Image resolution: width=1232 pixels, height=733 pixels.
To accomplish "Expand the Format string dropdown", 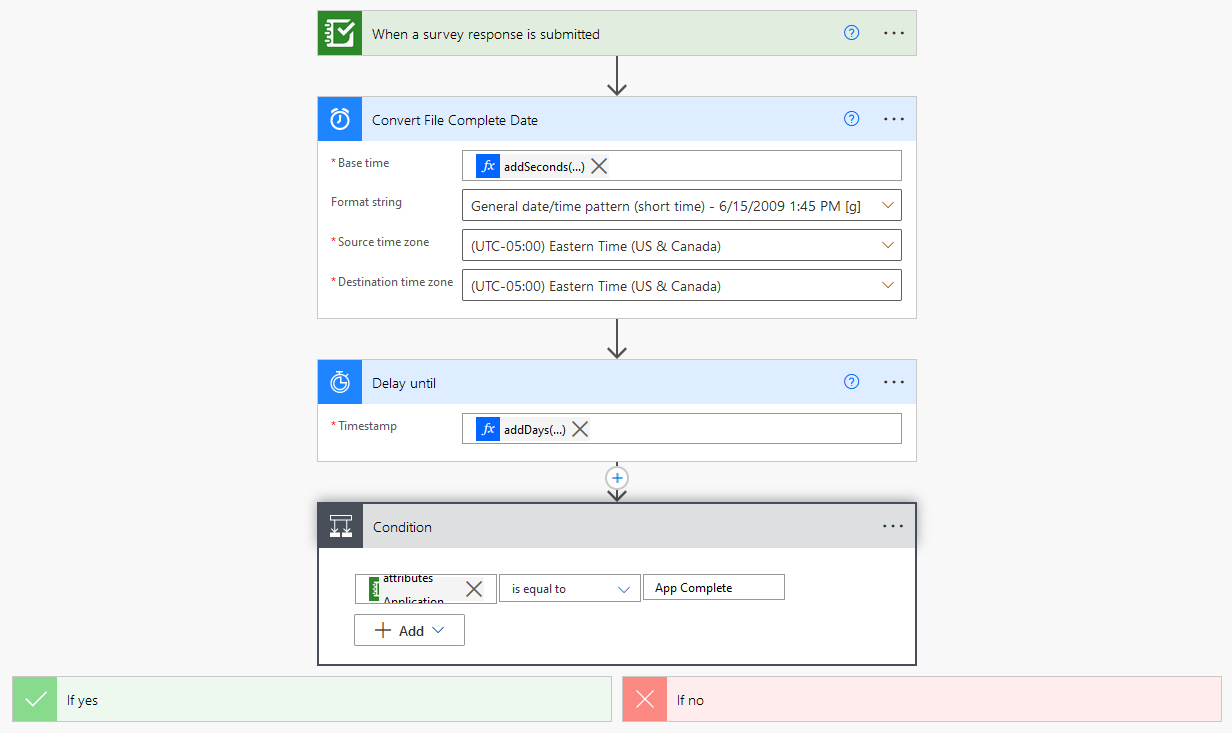I will pyautogui.click(x=886, y=206).
